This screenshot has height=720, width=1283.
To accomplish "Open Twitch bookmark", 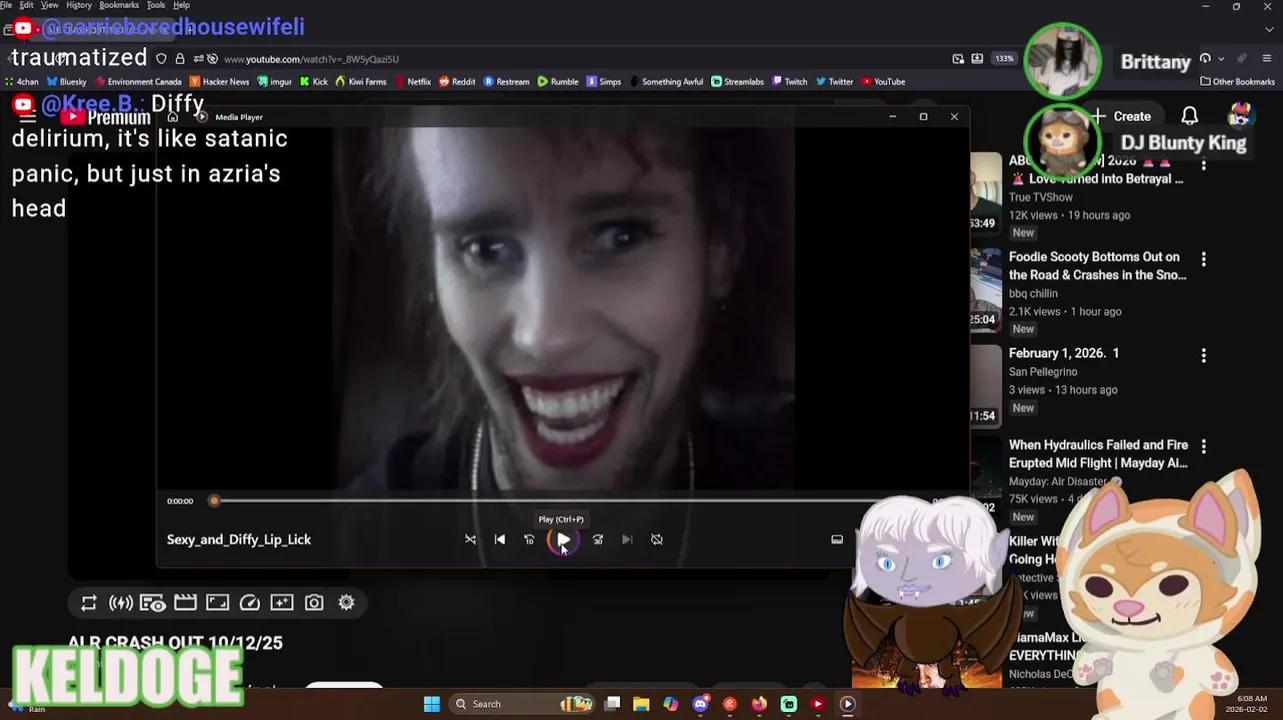I will [790, 82].
